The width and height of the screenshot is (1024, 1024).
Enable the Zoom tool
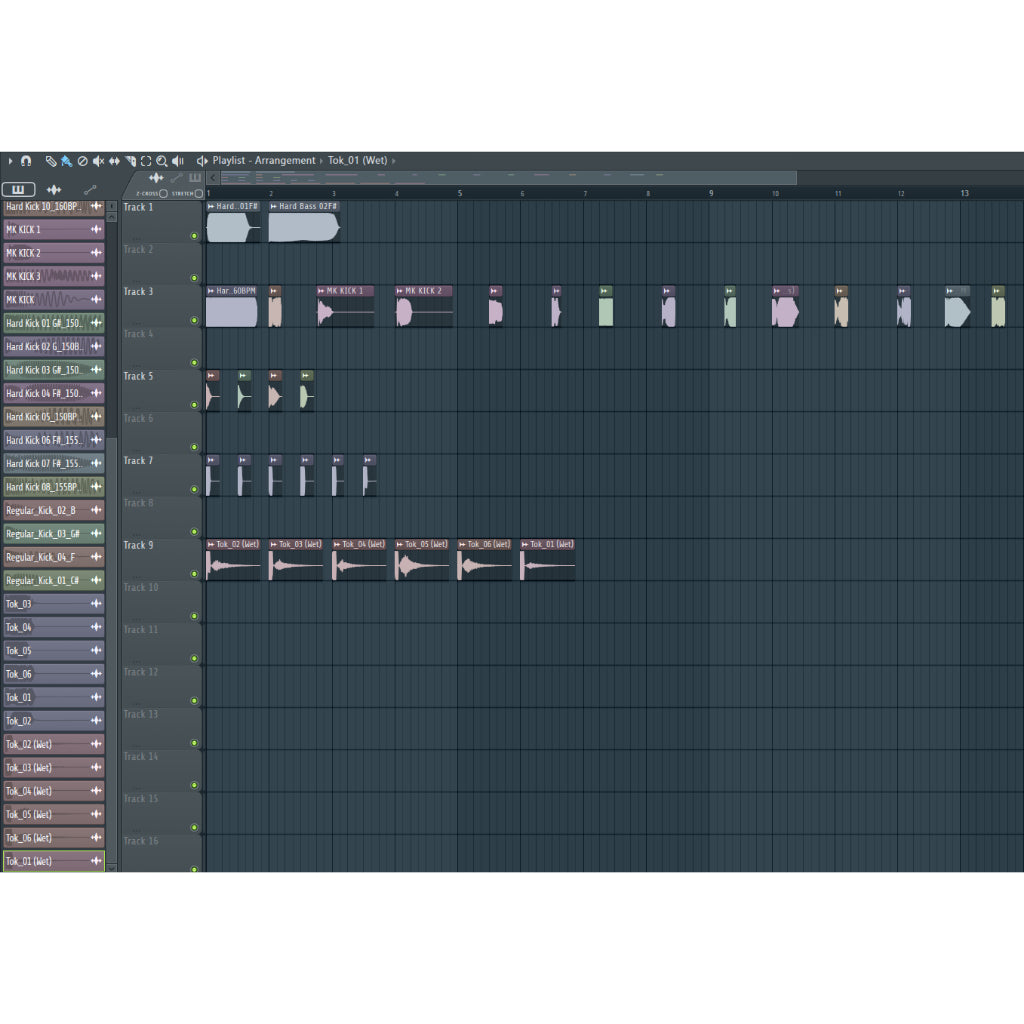[x=161, y=161]
